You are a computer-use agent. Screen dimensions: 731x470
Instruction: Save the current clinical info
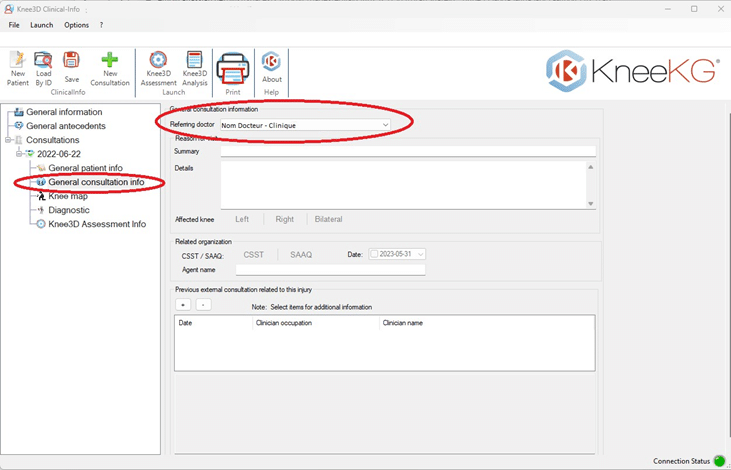click(x=71, y=66)
